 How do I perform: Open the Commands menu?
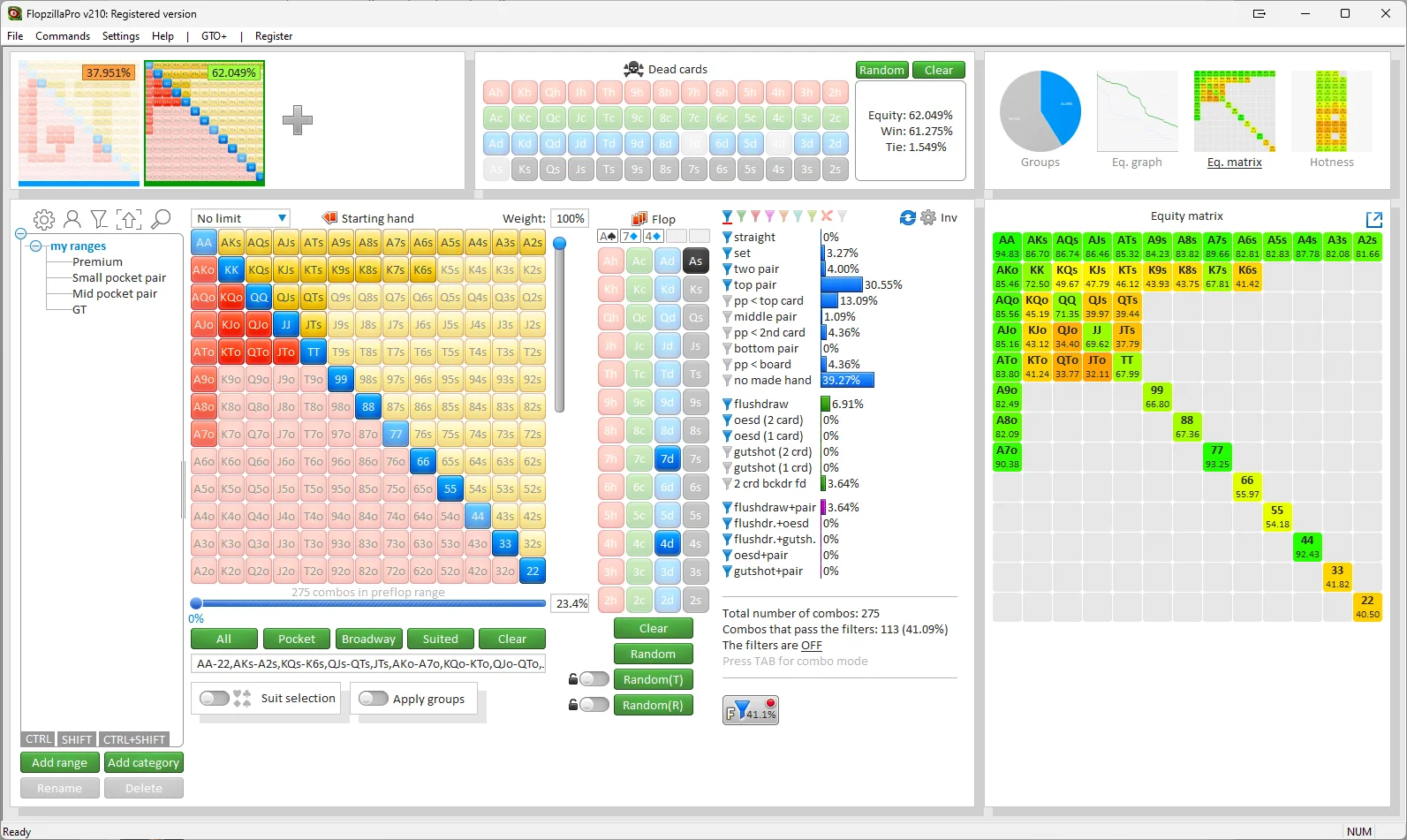(x=63, y=36)
